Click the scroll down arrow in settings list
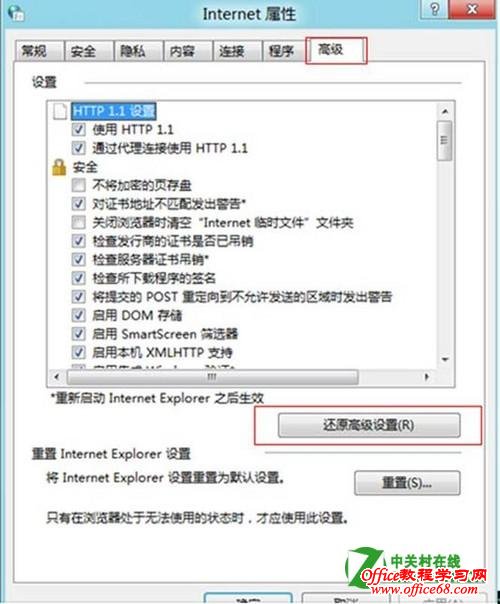This screenshot has width=500, height=604. tap(445, 359)
